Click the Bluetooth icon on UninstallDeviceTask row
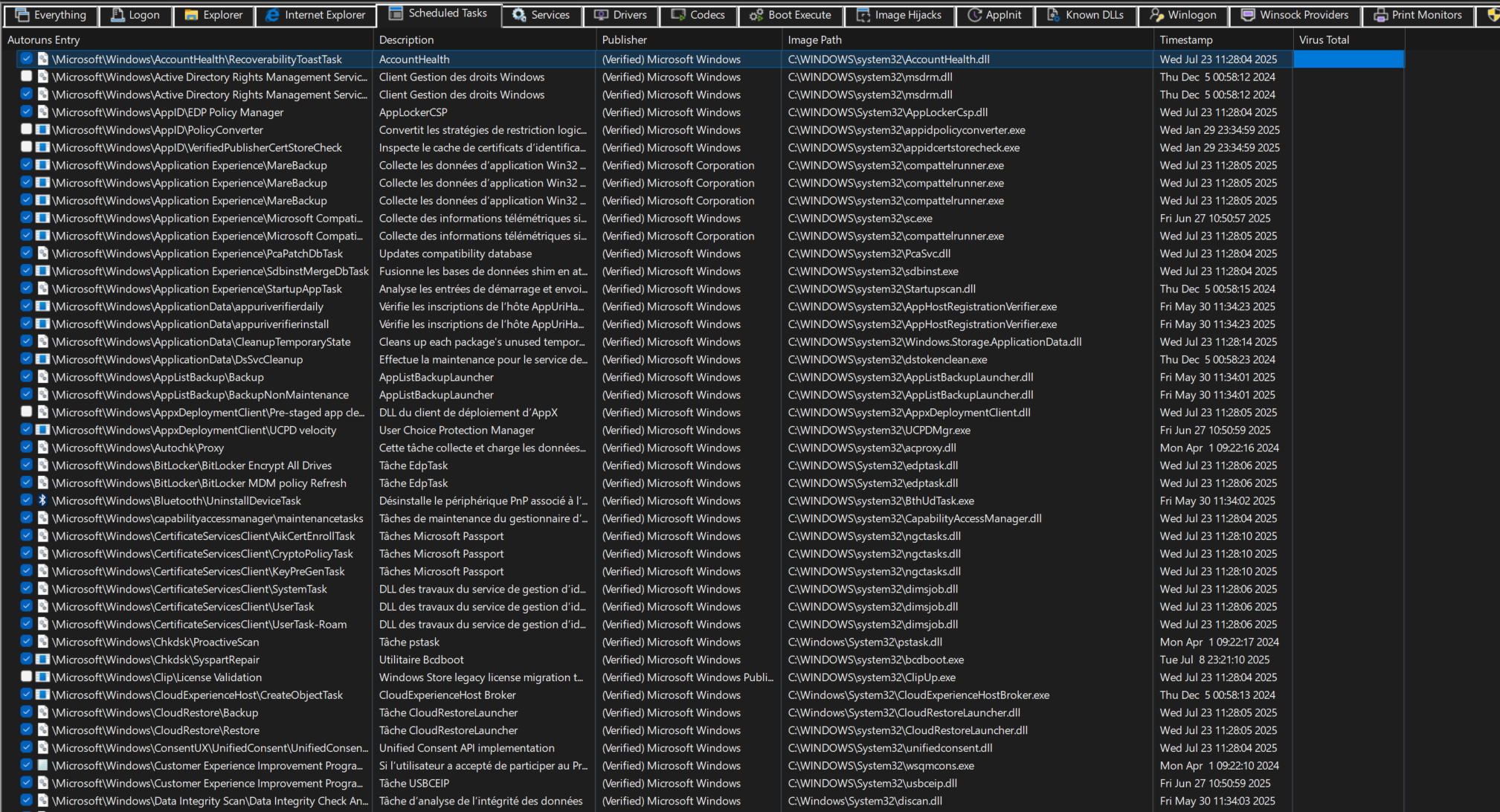Screen dimensions: 1500x812 point(42,500)
